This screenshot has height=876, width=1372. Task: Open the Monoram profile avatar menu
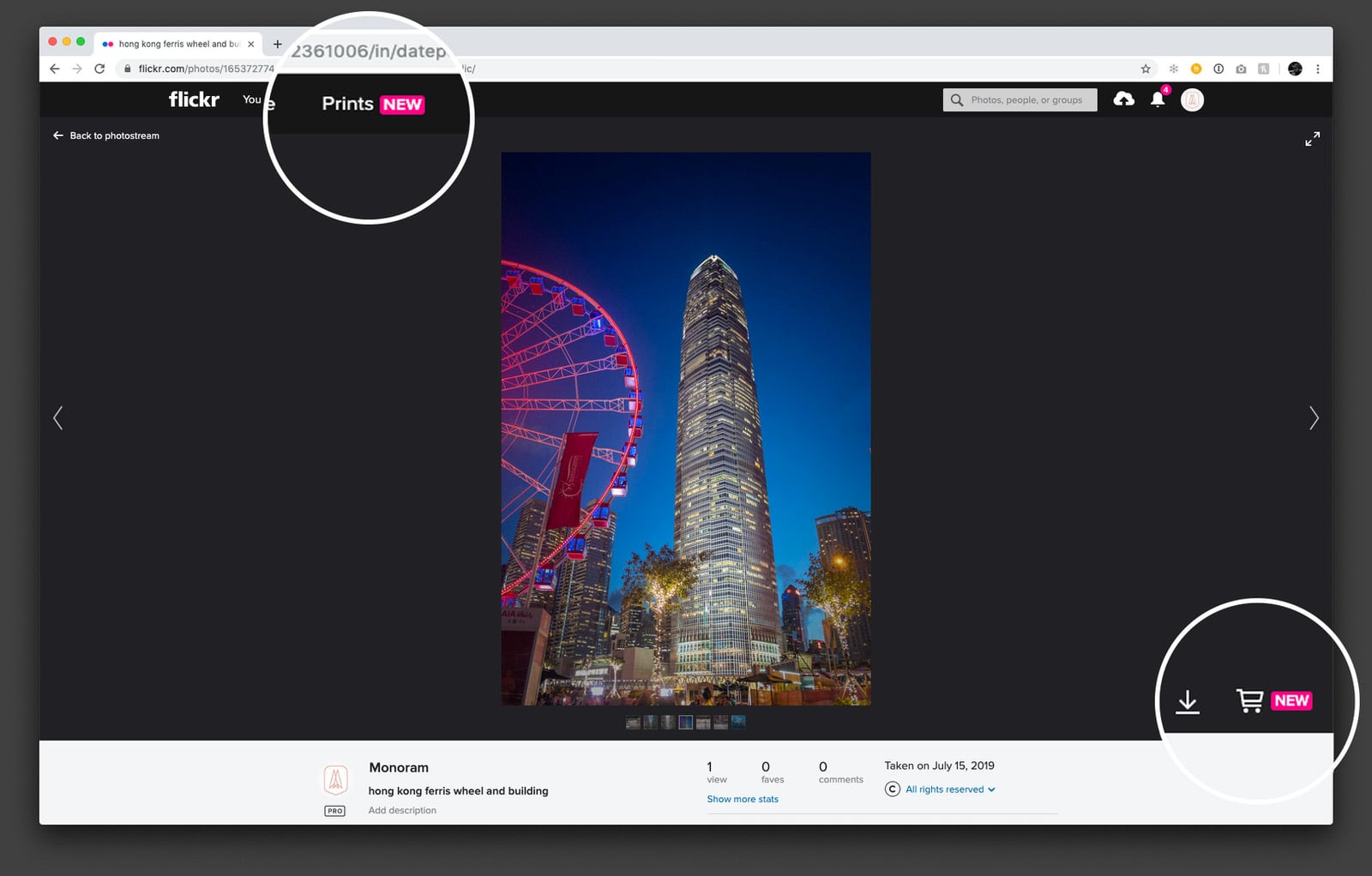[x=1193, y=99]
